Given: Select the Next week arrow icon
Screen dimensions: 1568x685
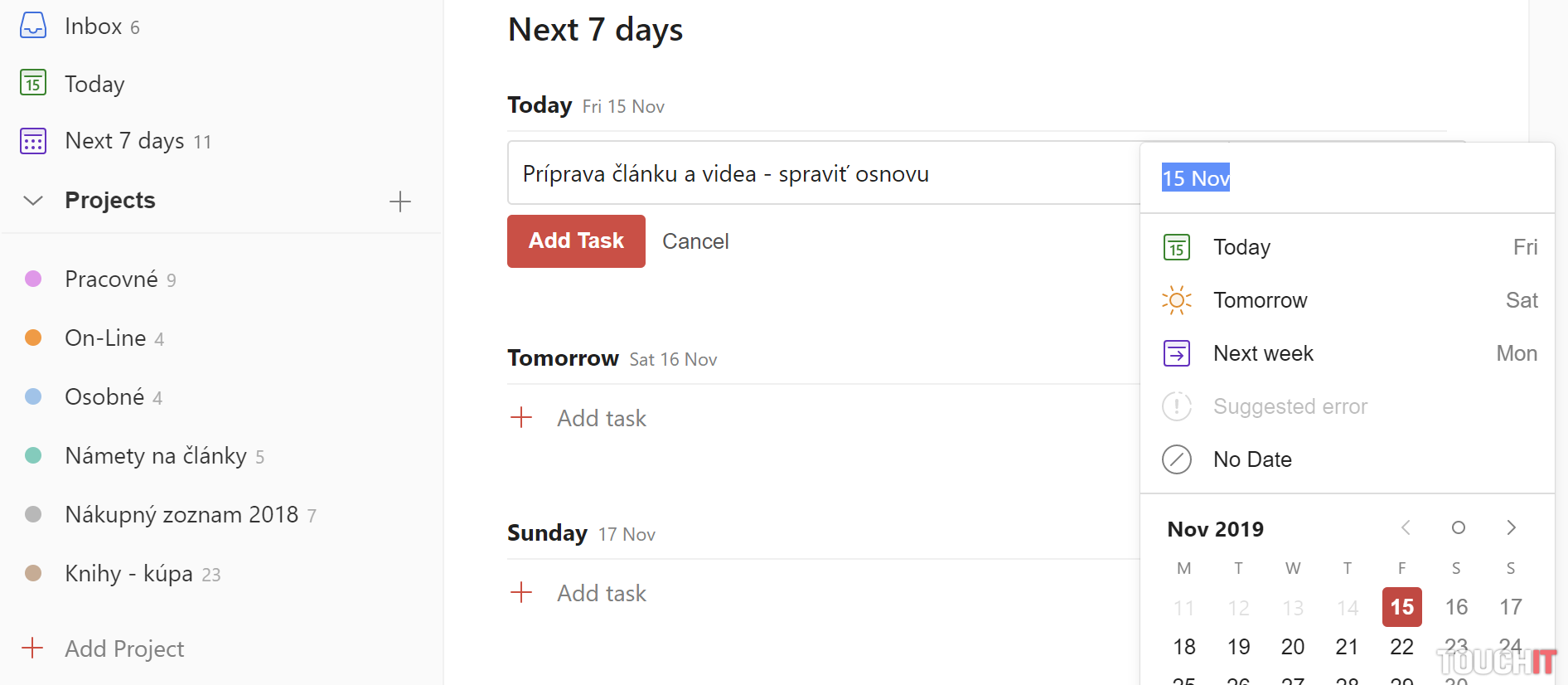Looking at the screenshot, I should click(1176, 353).
